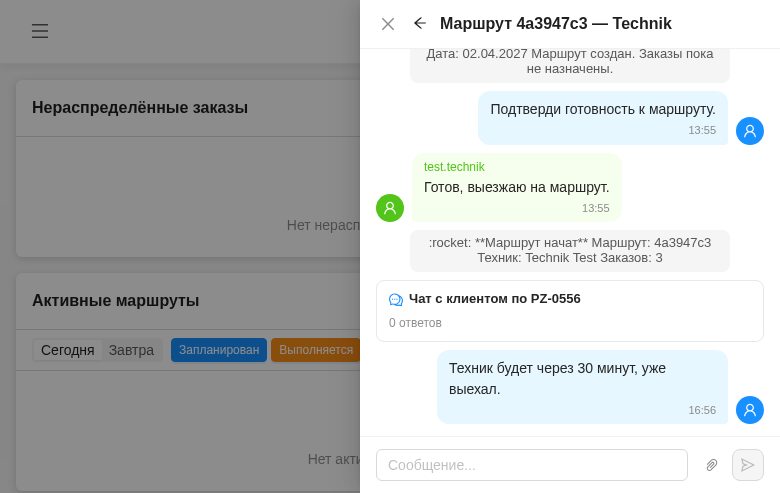The height and width of the screenshot is (493, 780).
Task: Click the Активные маршруты heading
Action: (x=115, y=301)
